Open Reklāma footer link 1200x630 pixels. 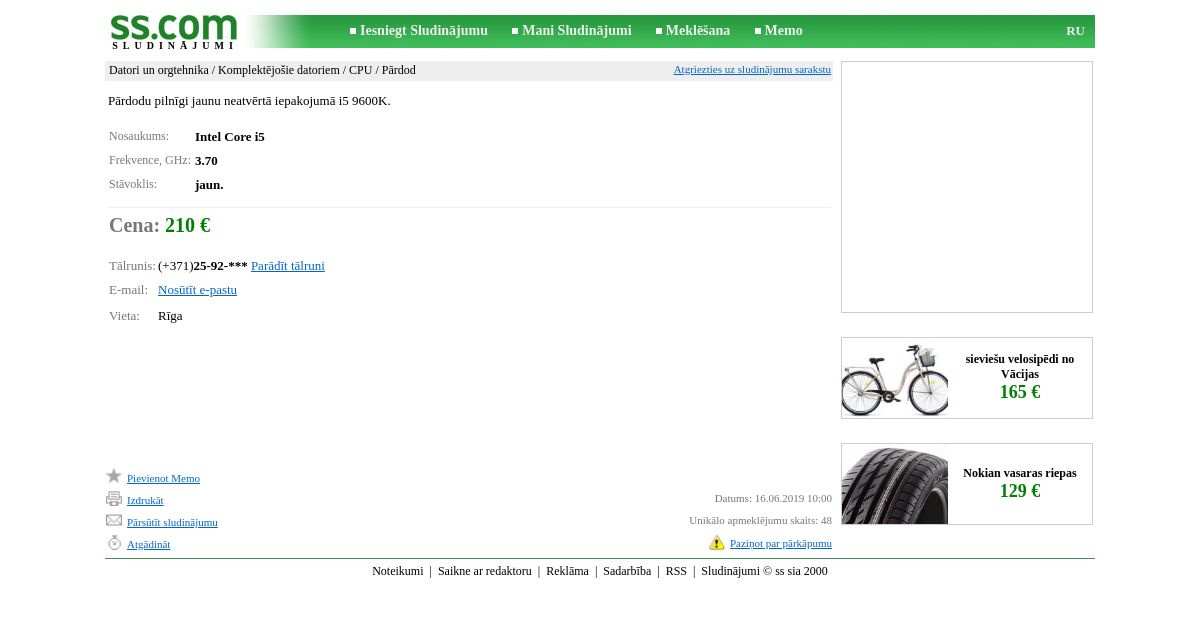pyautogui.click(x=567, y=572)
